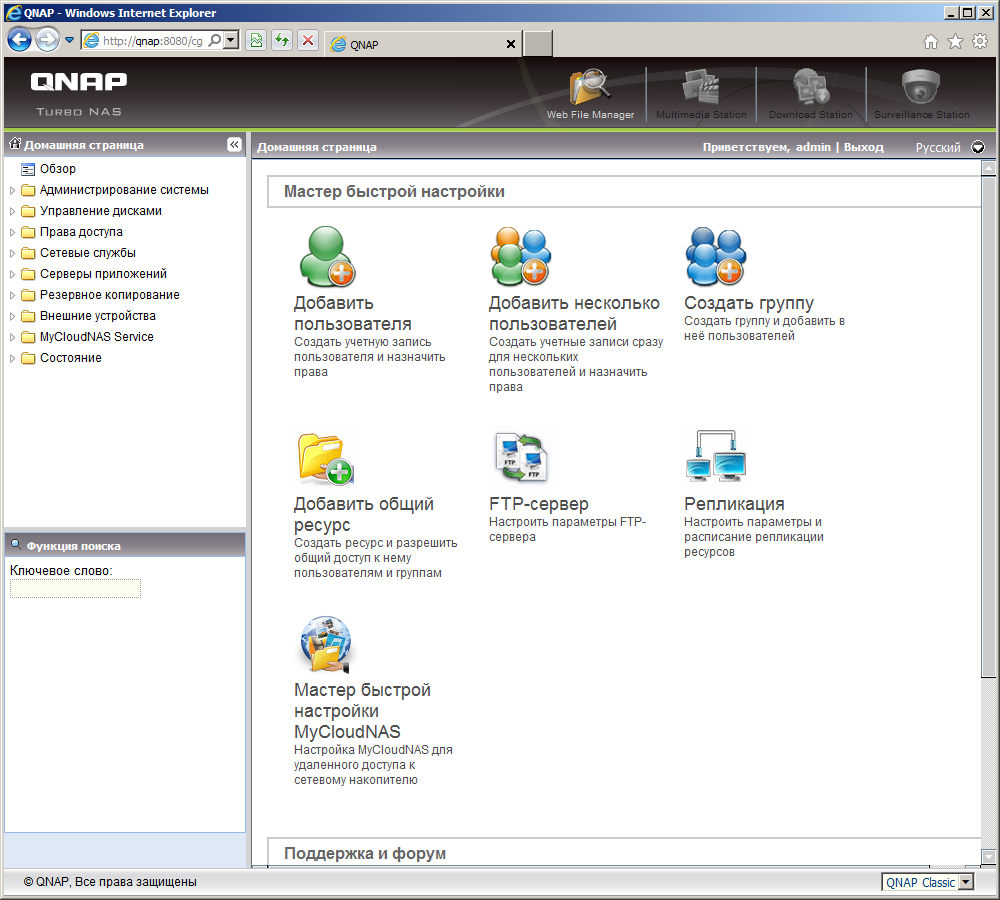Open Добавить несколько пользователей link
The width and height of the screenshot is (1000, 900).
point(574,313)
